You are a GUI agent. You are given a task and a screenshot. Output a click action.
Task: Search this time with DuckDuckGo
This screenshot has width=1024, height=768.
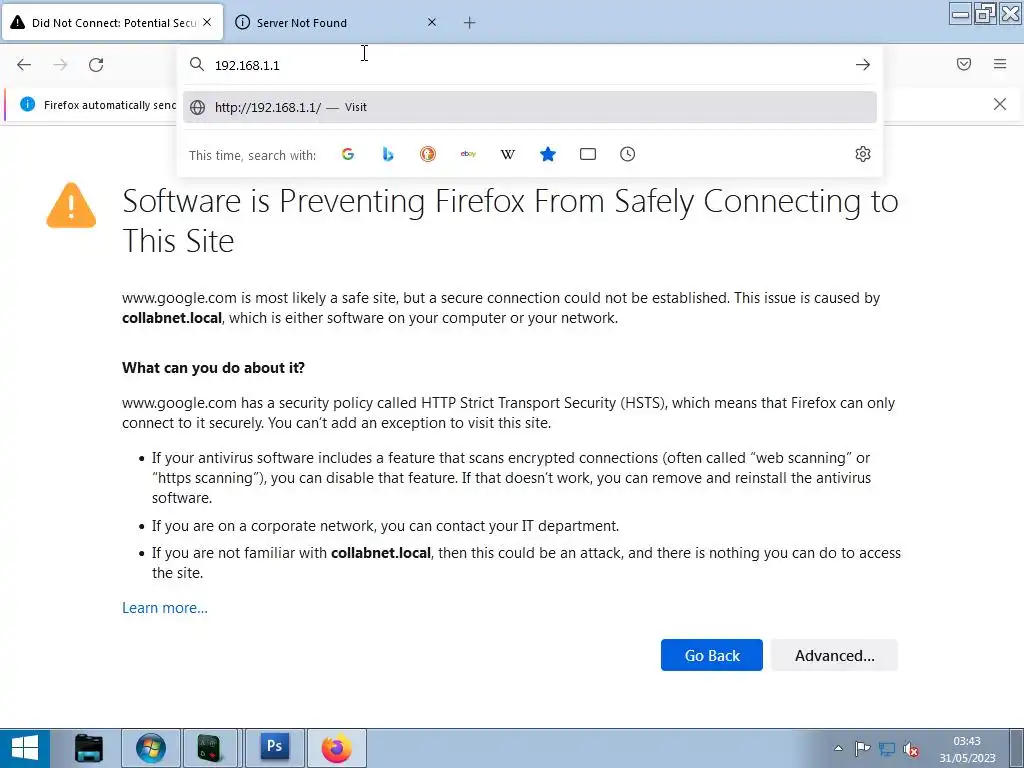coord(428,154)
